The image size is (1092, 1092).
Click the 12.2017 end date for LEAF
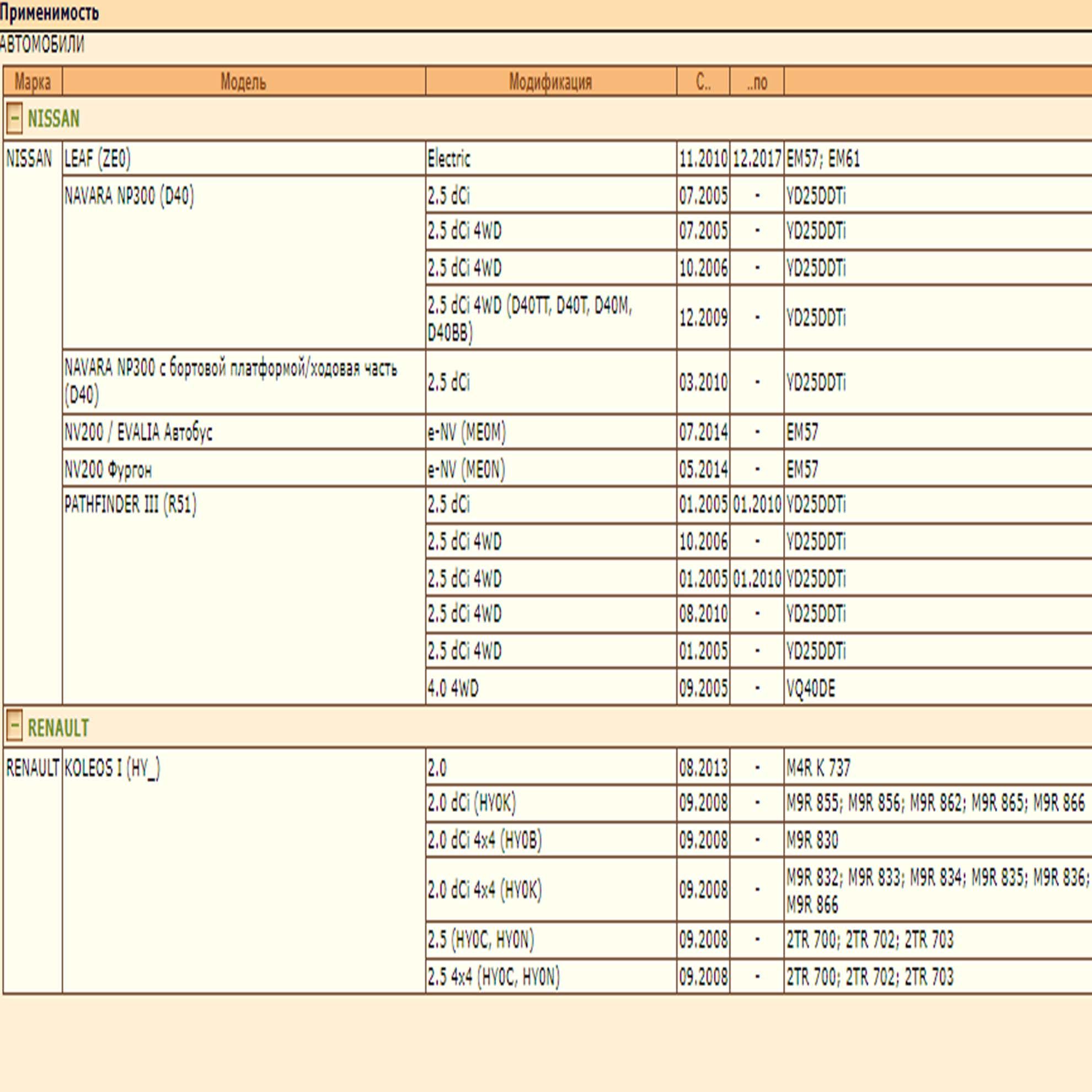[x=757, y=158]
